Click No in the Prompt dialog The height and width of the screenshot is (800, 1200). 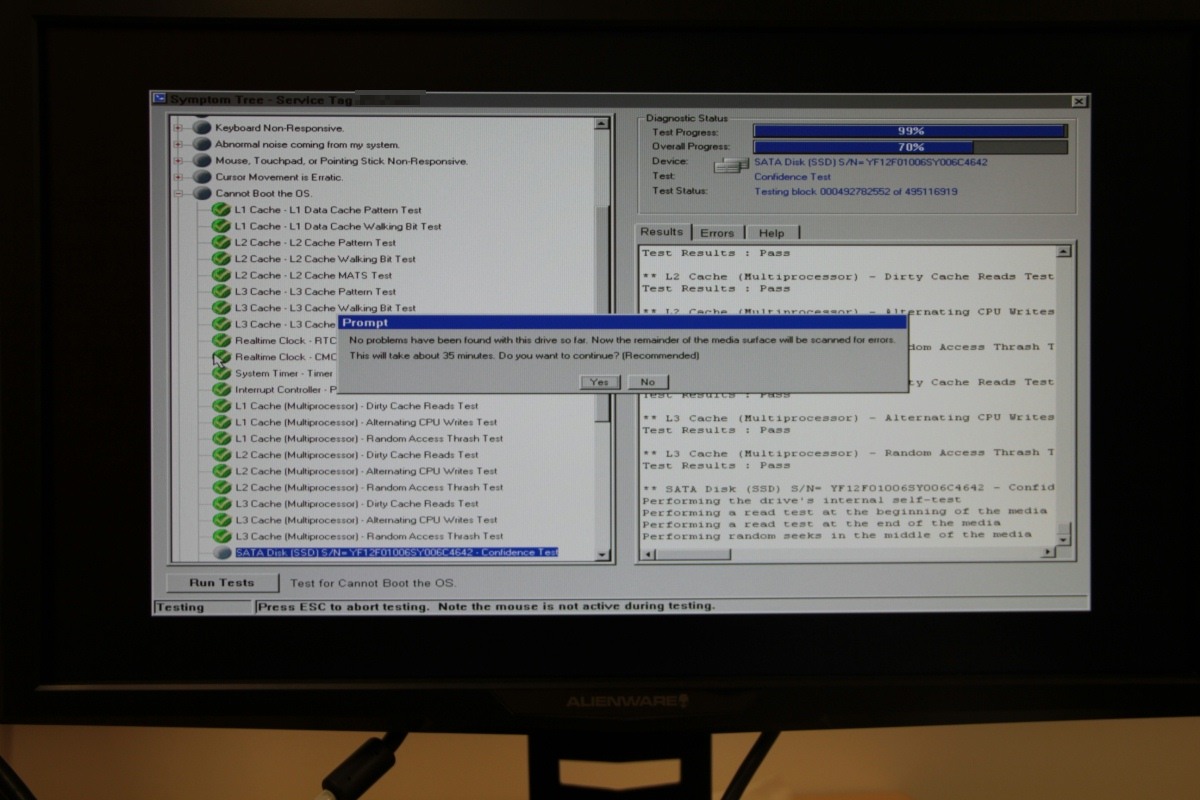[647, 382]
